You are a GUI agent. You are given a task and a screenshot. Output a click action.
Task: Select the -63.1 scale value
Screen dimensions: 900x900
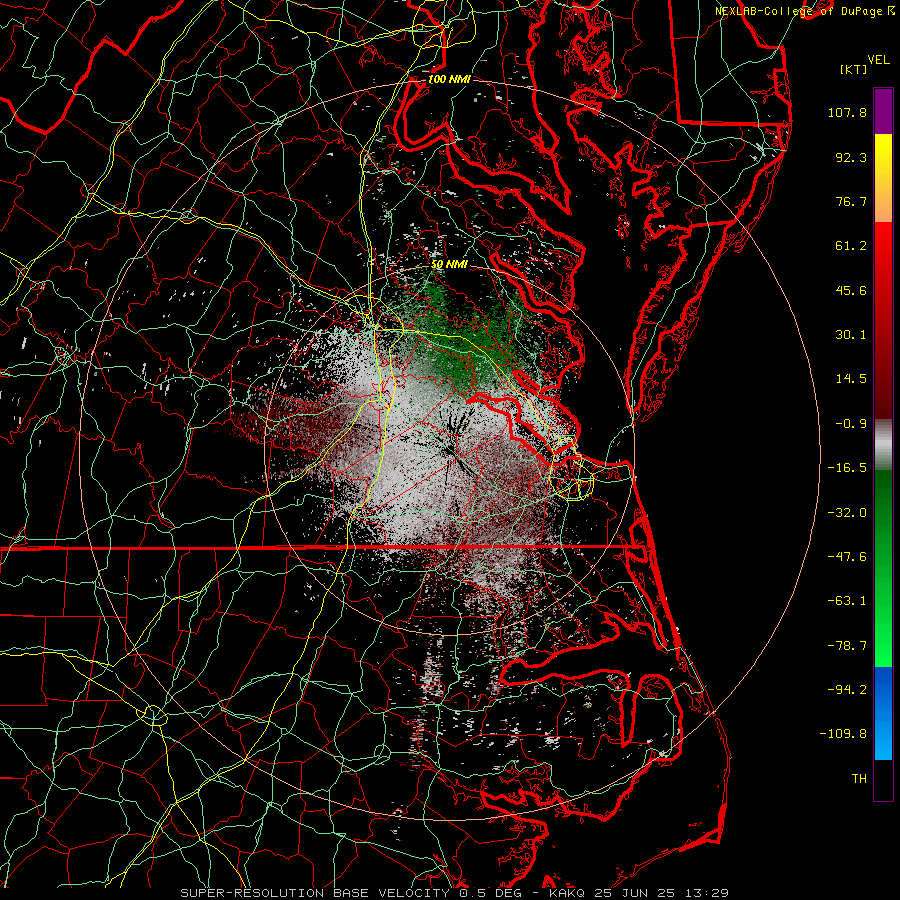coord(847,601)
